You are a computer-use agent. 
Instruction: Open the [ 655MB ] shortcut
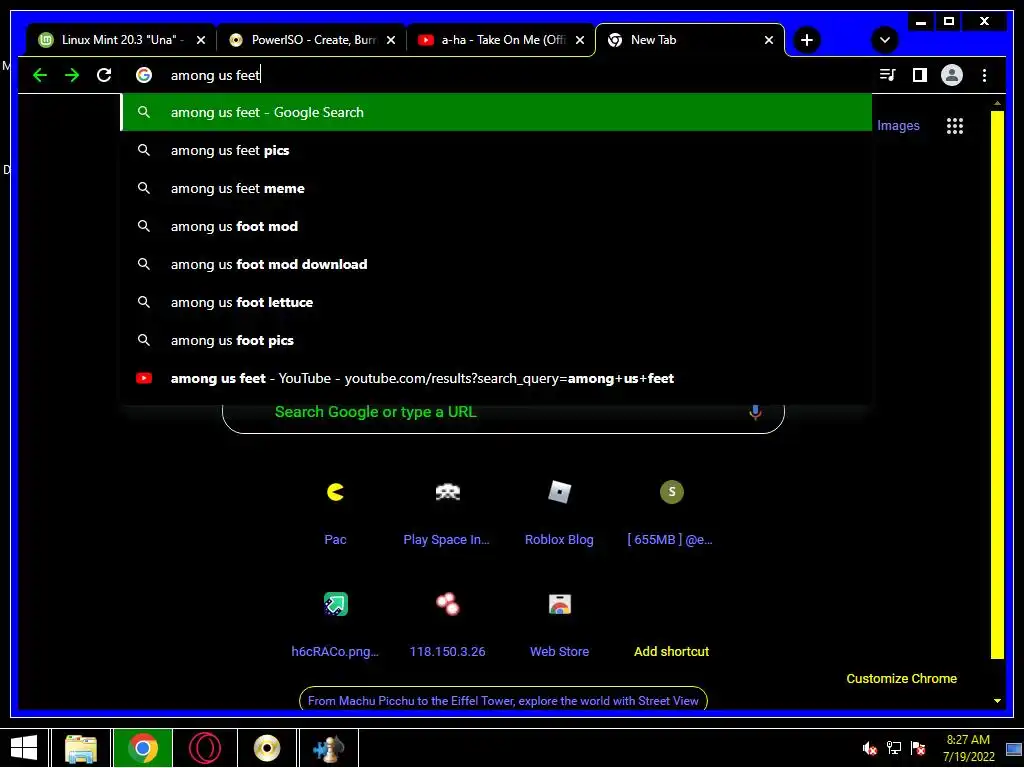click(x=671, y=512)
